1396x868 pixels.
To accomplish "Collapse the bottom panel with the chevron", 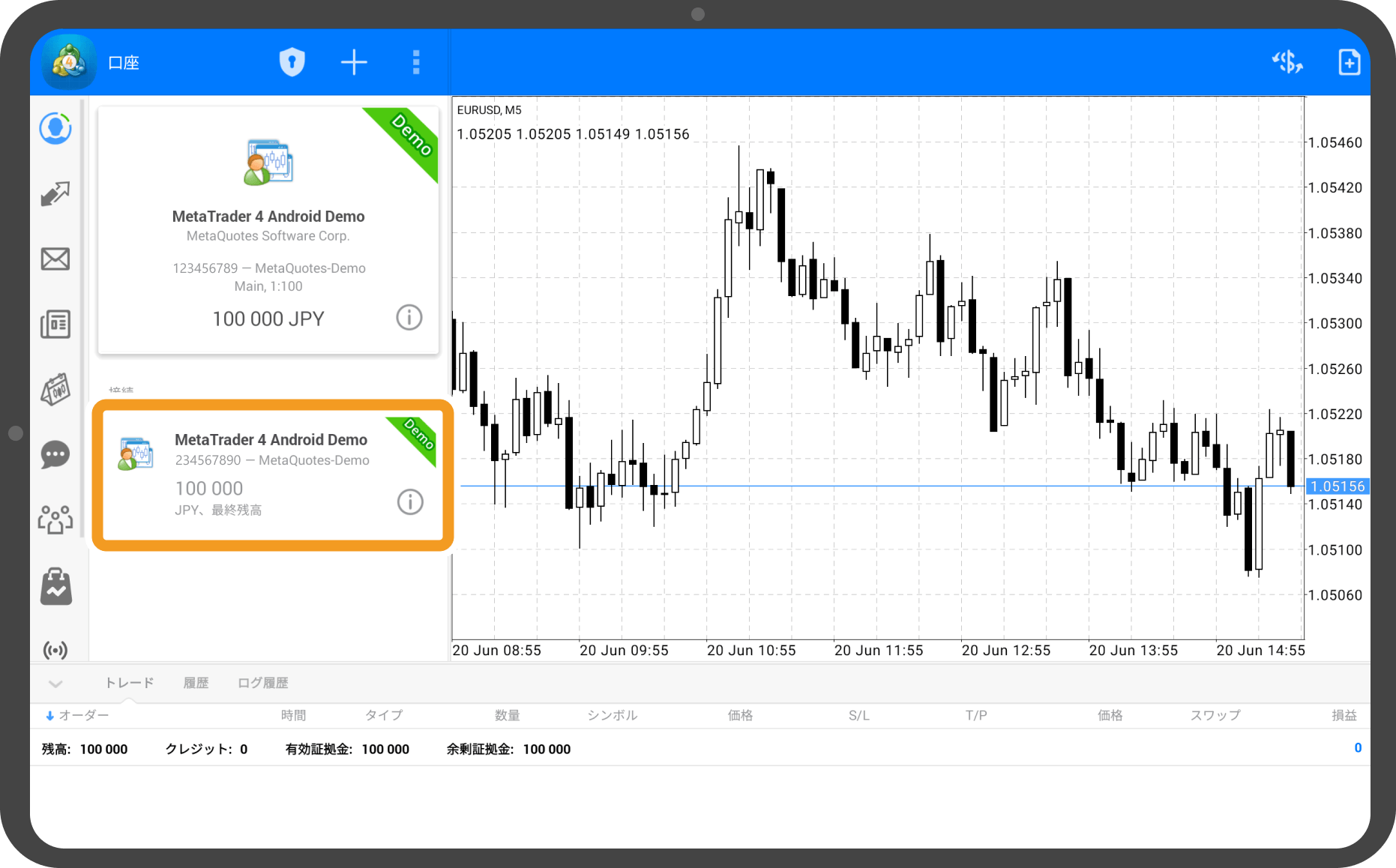I will (x=55, y=683).
